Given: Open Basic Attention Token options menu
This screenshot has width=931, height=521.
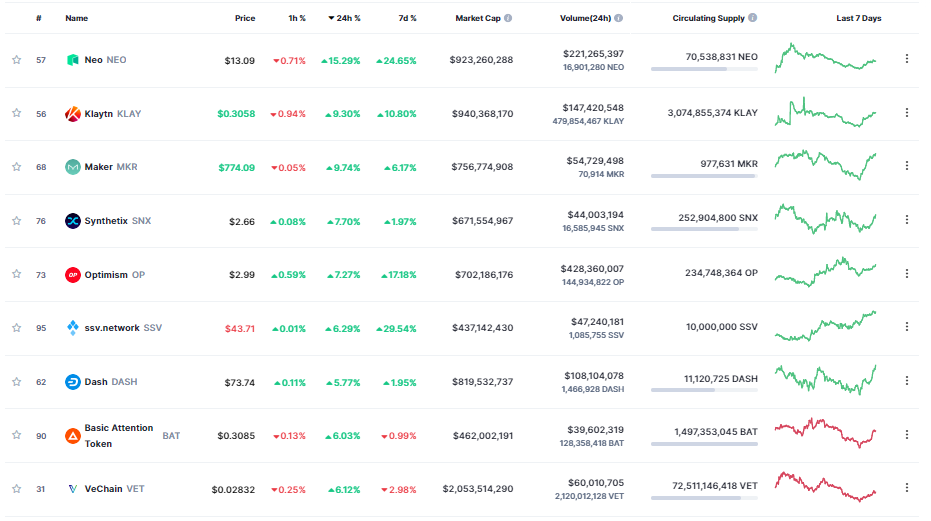Looking at the screenshot, I should coord(907,434).
